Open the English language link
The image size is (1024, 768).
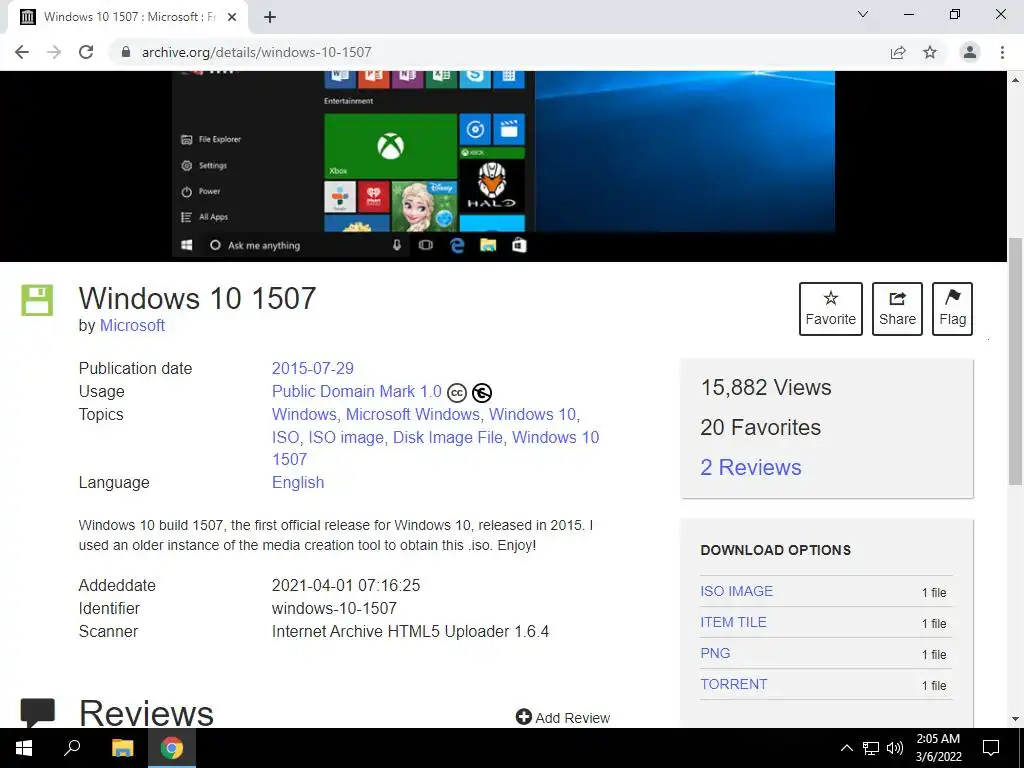click(298, 483)
